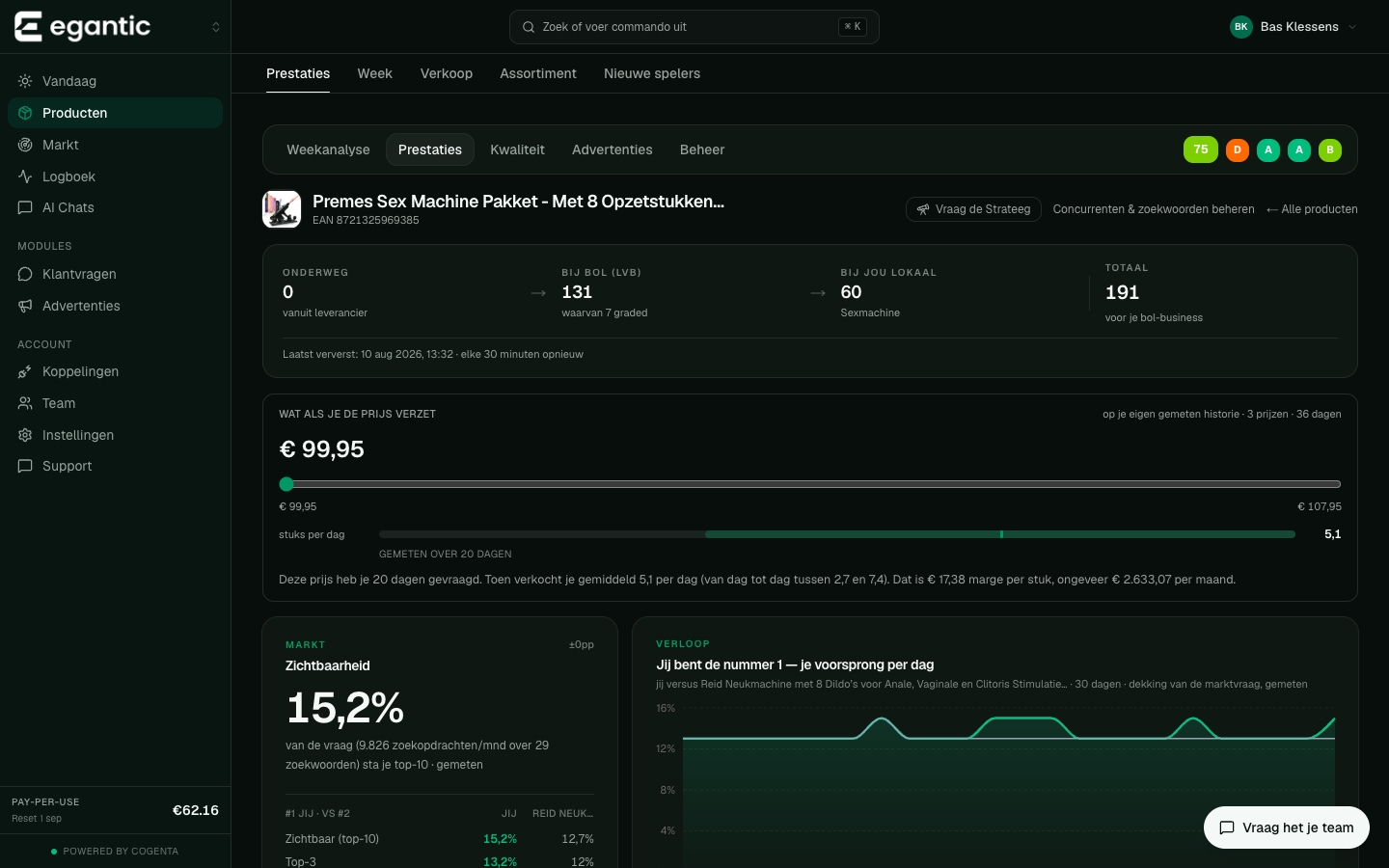Image resolution: width=1389 pixels, height=868 pixels.
Task: Click the ±0pp change indicator
Action: 582,644
